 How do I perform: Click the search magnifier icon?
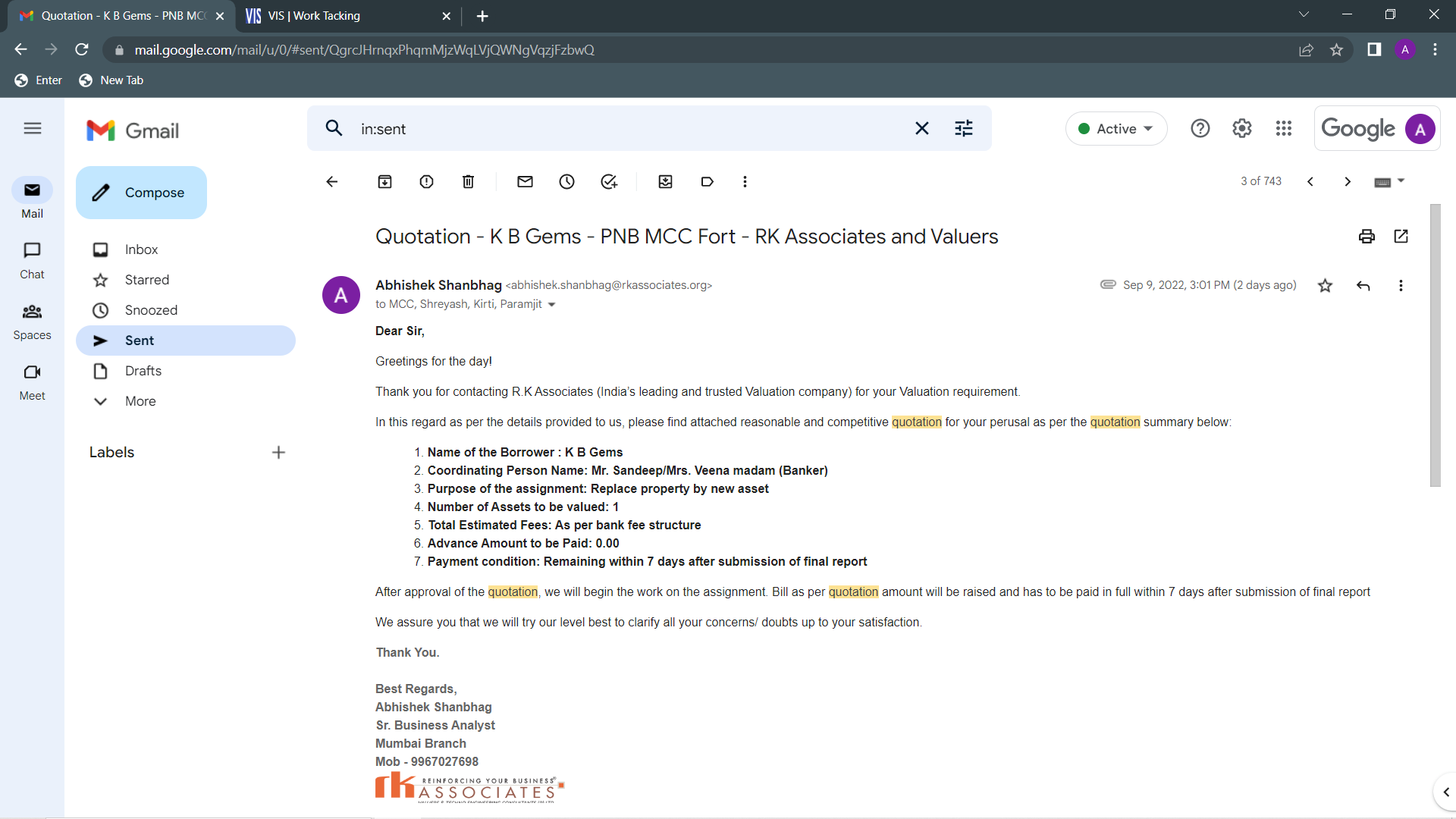coord(334,128)
